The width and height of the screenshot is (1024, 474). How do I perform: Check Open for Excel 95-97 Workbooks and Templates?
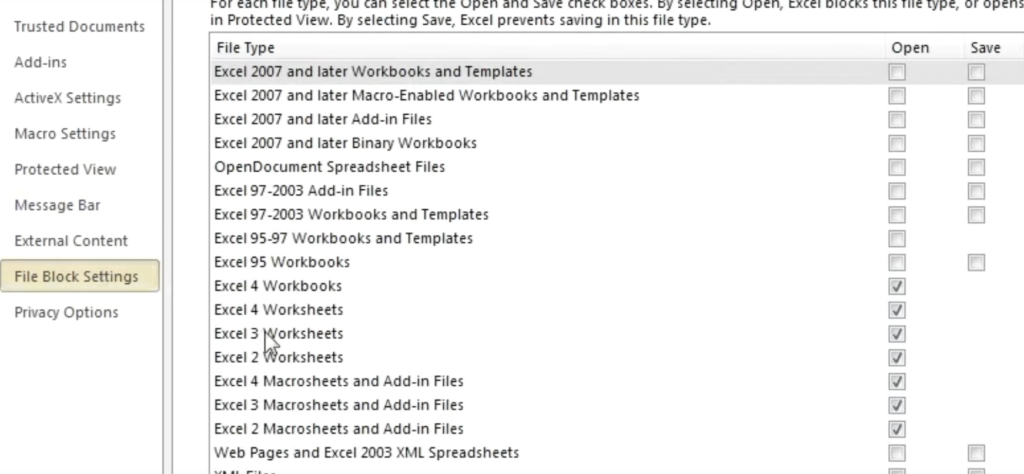point(897,239)
